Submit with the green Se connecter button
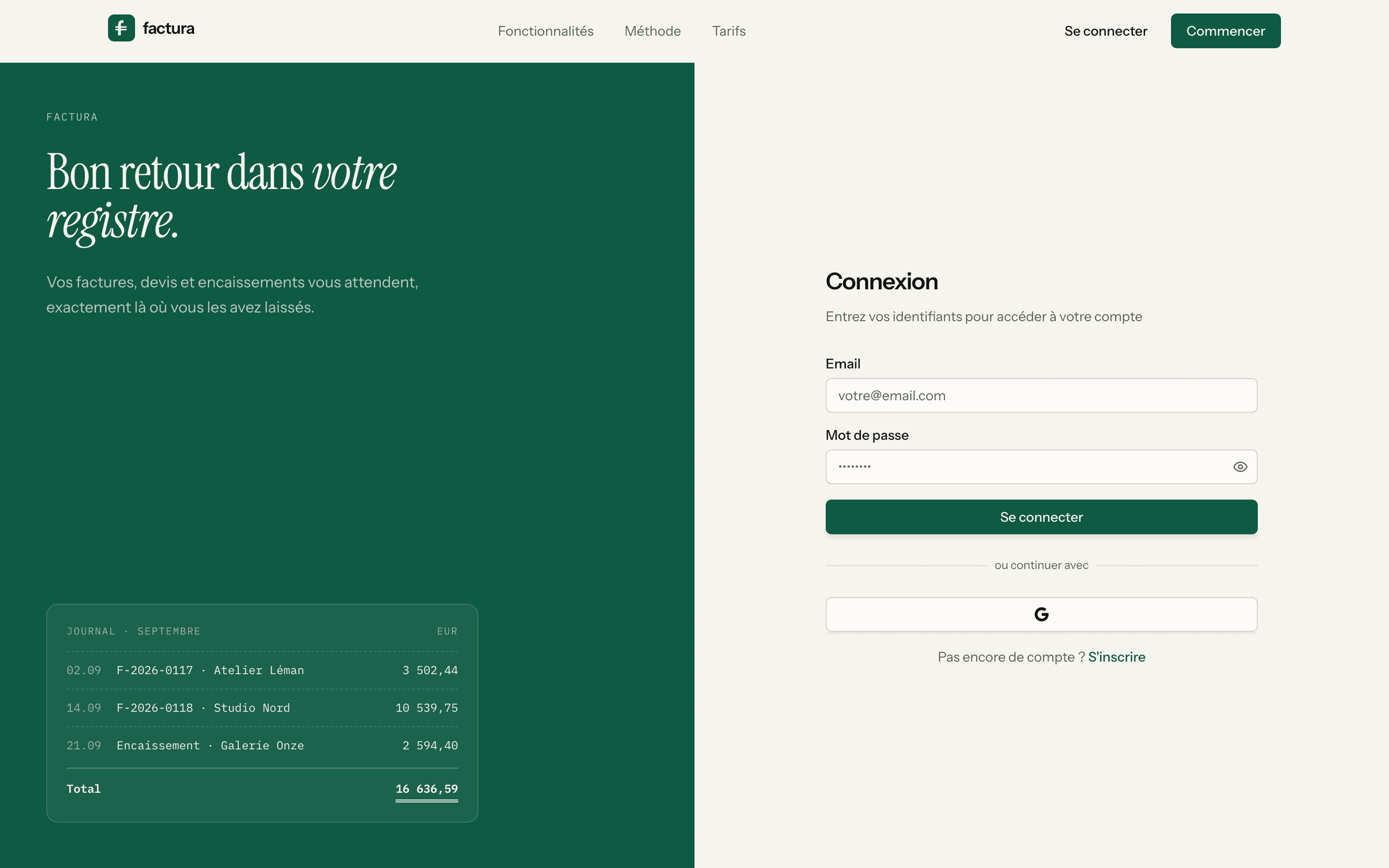The height and width of the screenshot is (868, 1389). [x=1041, y=516]
